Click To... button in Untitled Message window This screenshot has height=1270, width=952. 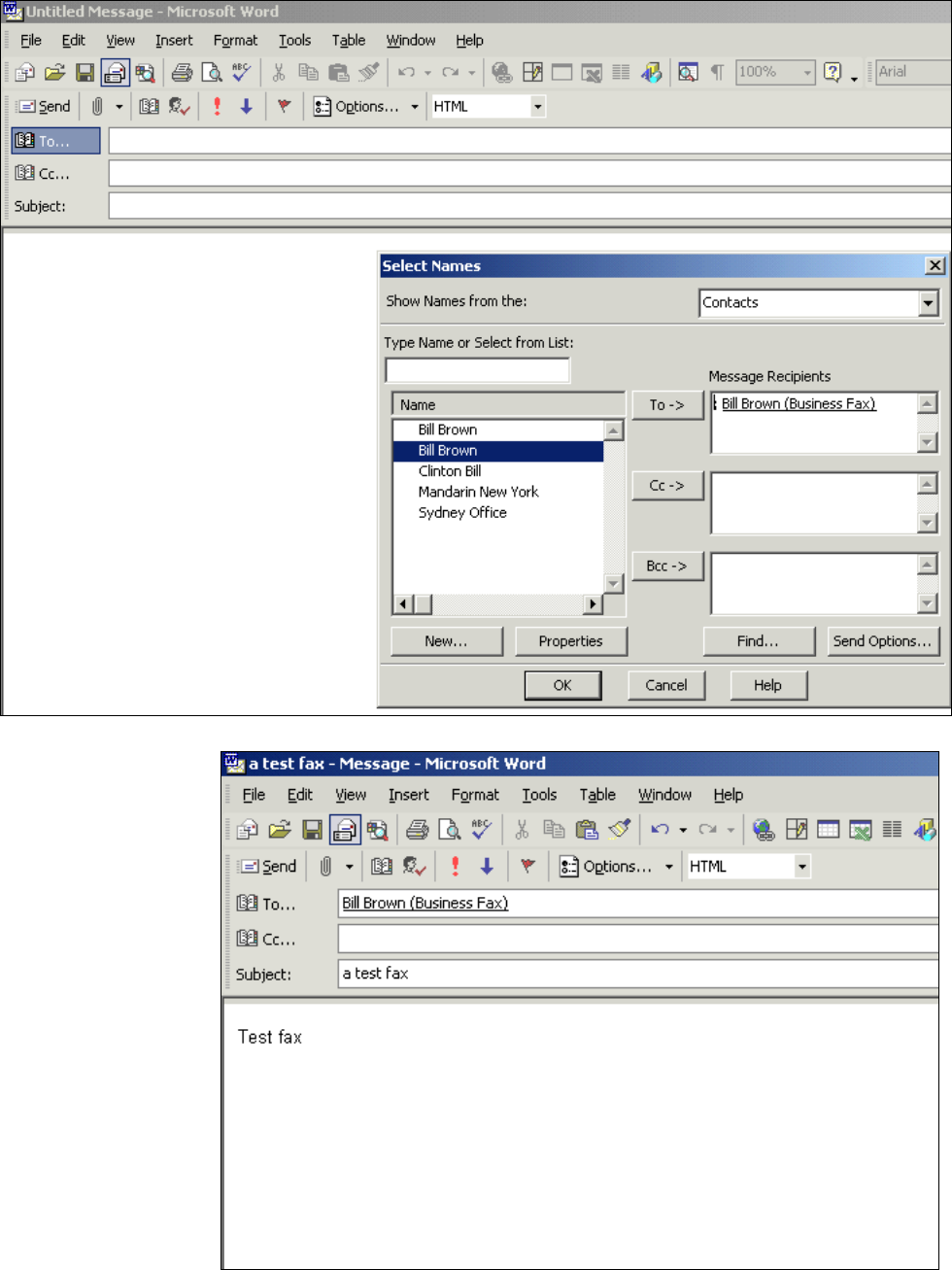[x=55, y=141]
